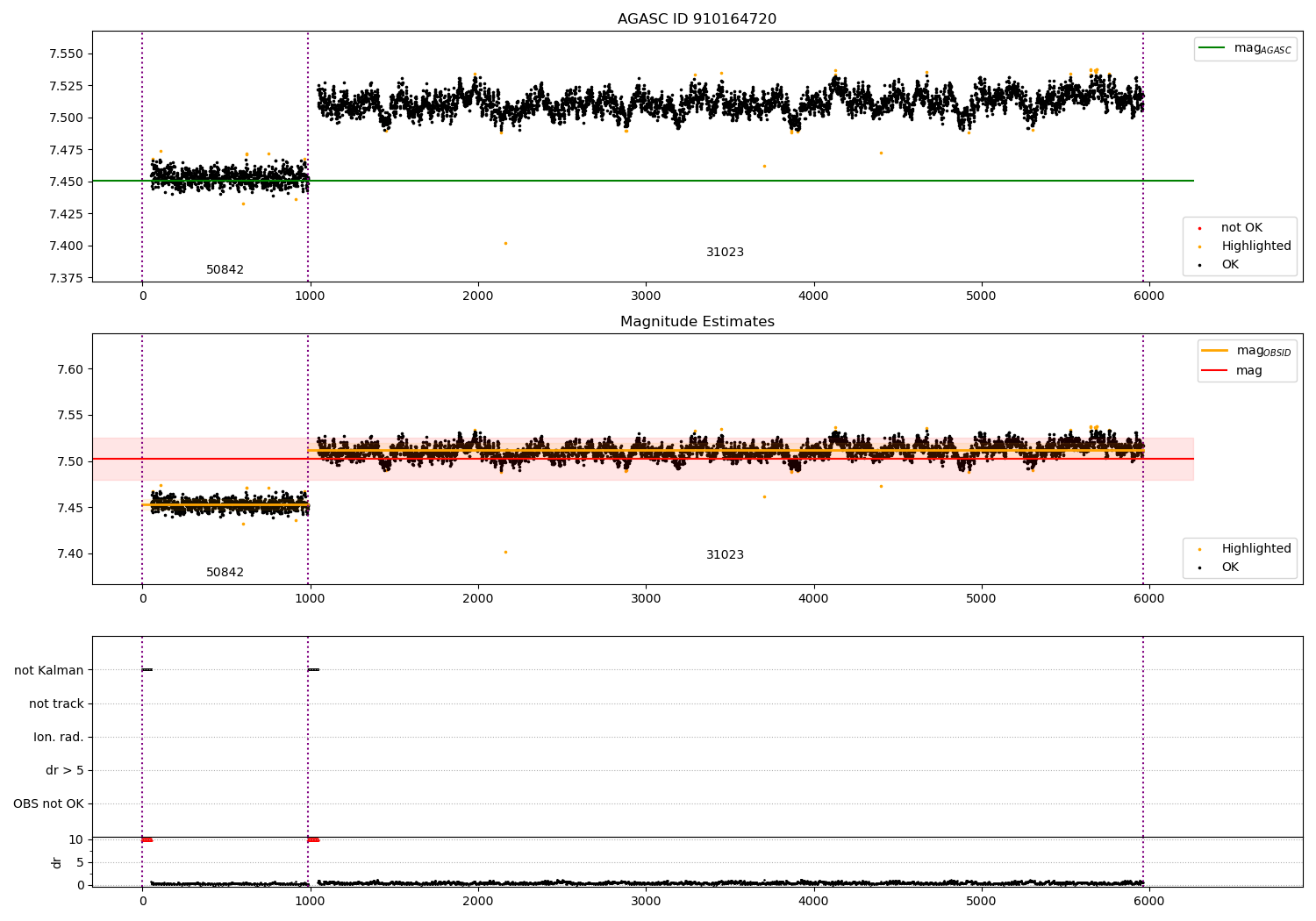Click the orange mag OBSID legend line

click(x=1215, y=351)
